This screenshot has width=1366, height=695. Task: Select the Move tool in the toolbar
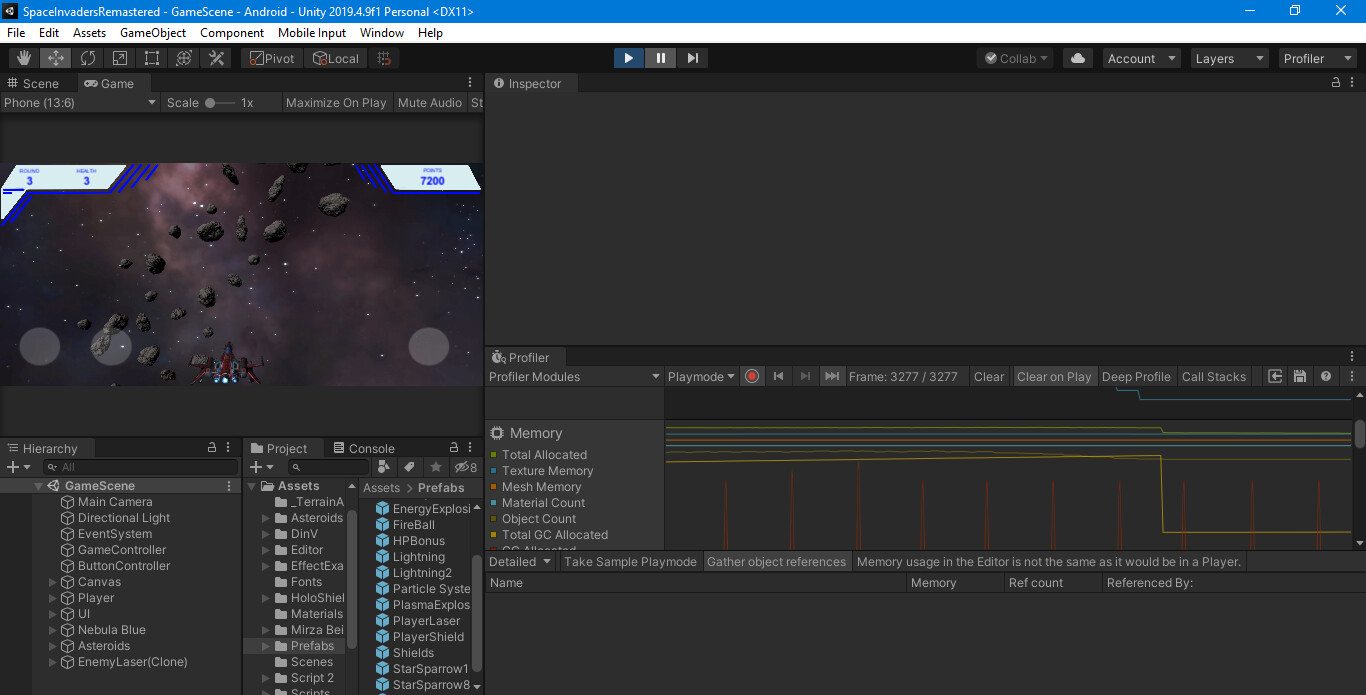point(55,57)
